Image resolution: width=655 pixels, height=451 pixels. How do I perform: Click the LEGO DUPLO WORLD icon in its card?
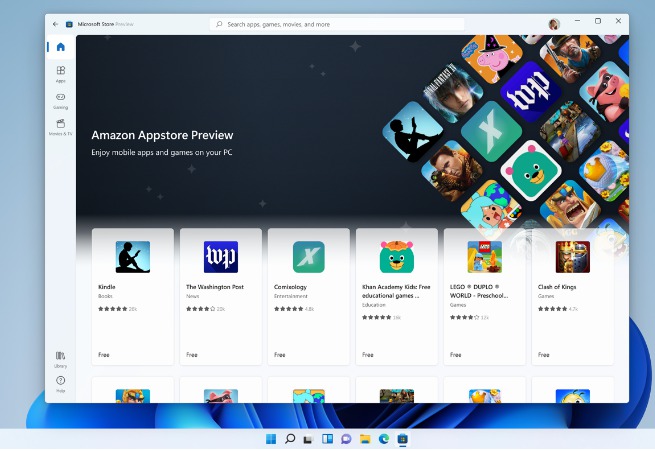pyautogui.click(x=485, y=257)
